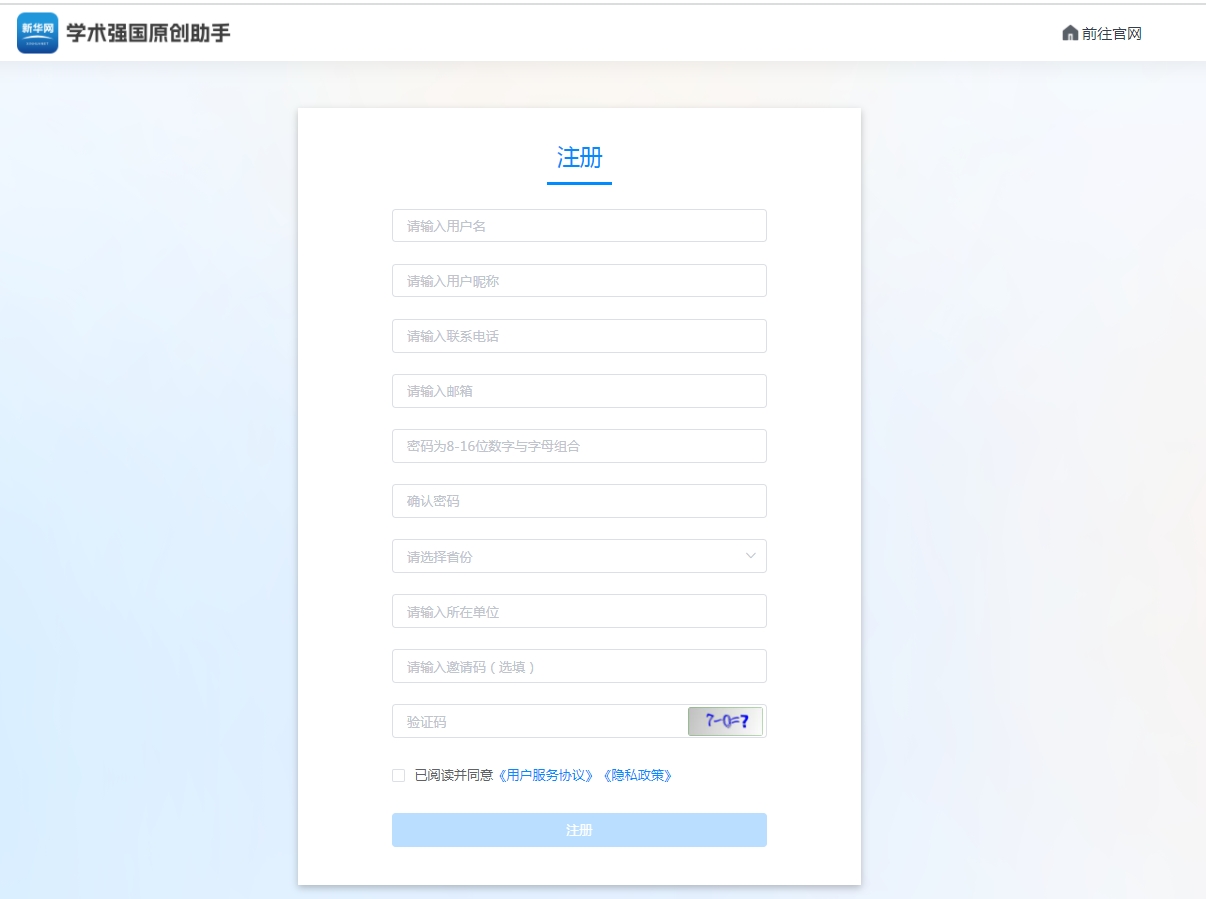Viewport: 1206px width, 899px height.
Task: Click the Xinhua Net logo icon
Action: (38, 33)
